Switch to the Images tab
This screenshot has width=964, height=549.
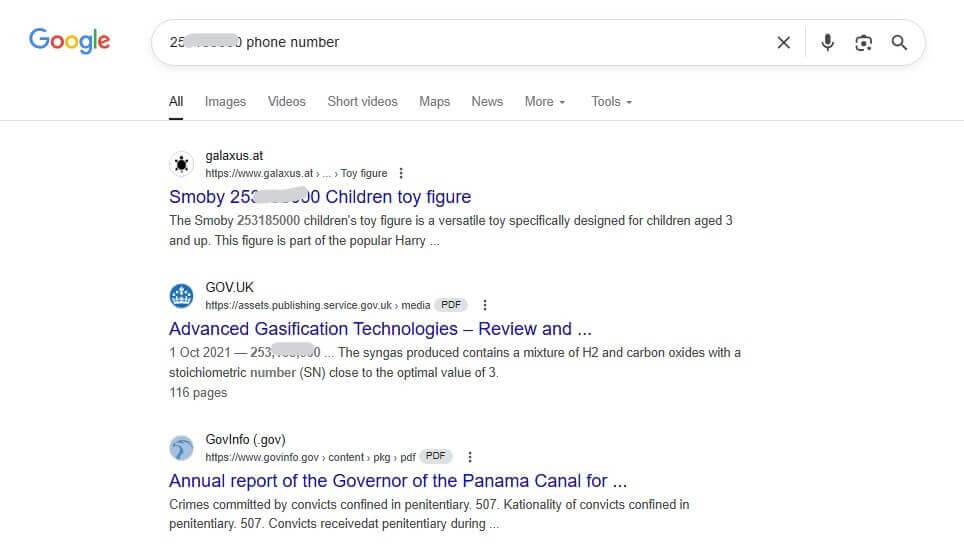225,101
